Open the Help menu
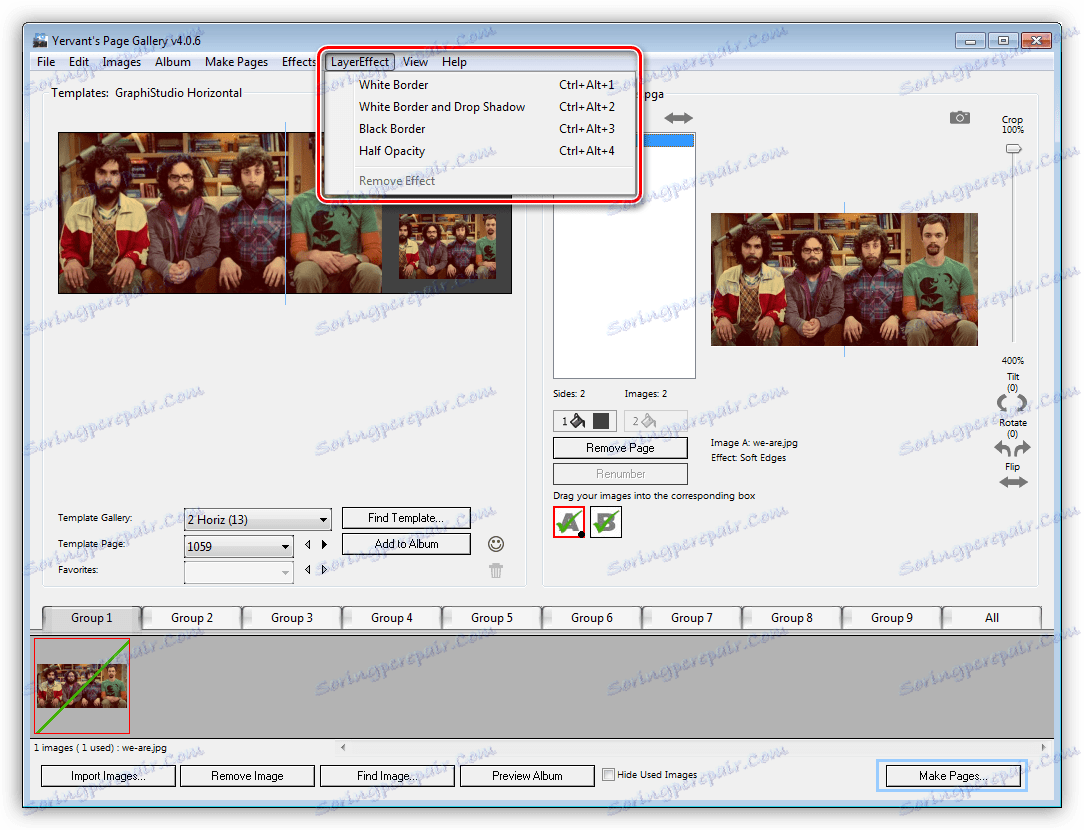This screenshot has height=830, width=1084. click(x=454, y=62)
